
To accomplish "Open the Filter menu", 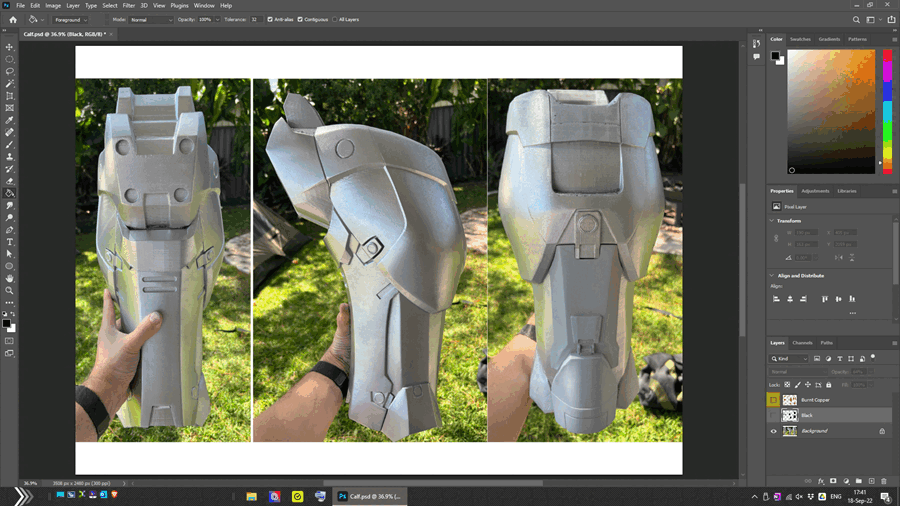I will tap(129, 5).
